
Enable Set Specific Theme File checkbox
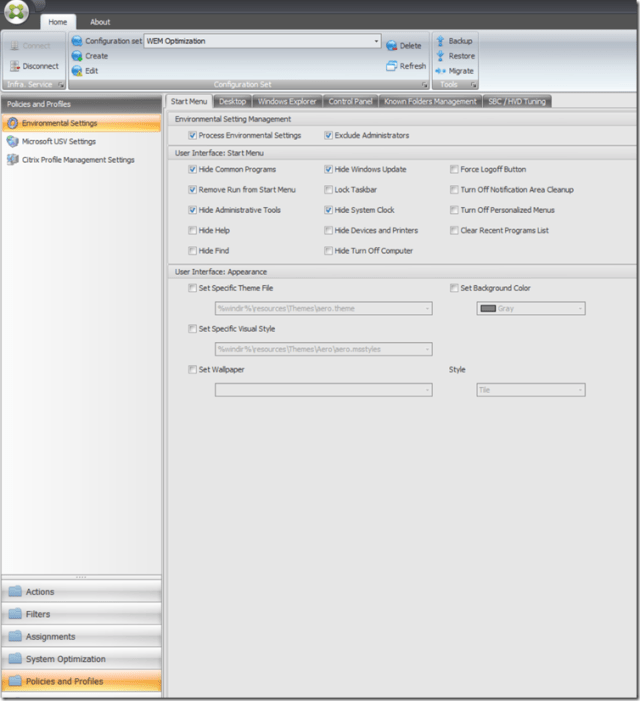[x=193, y=288]
